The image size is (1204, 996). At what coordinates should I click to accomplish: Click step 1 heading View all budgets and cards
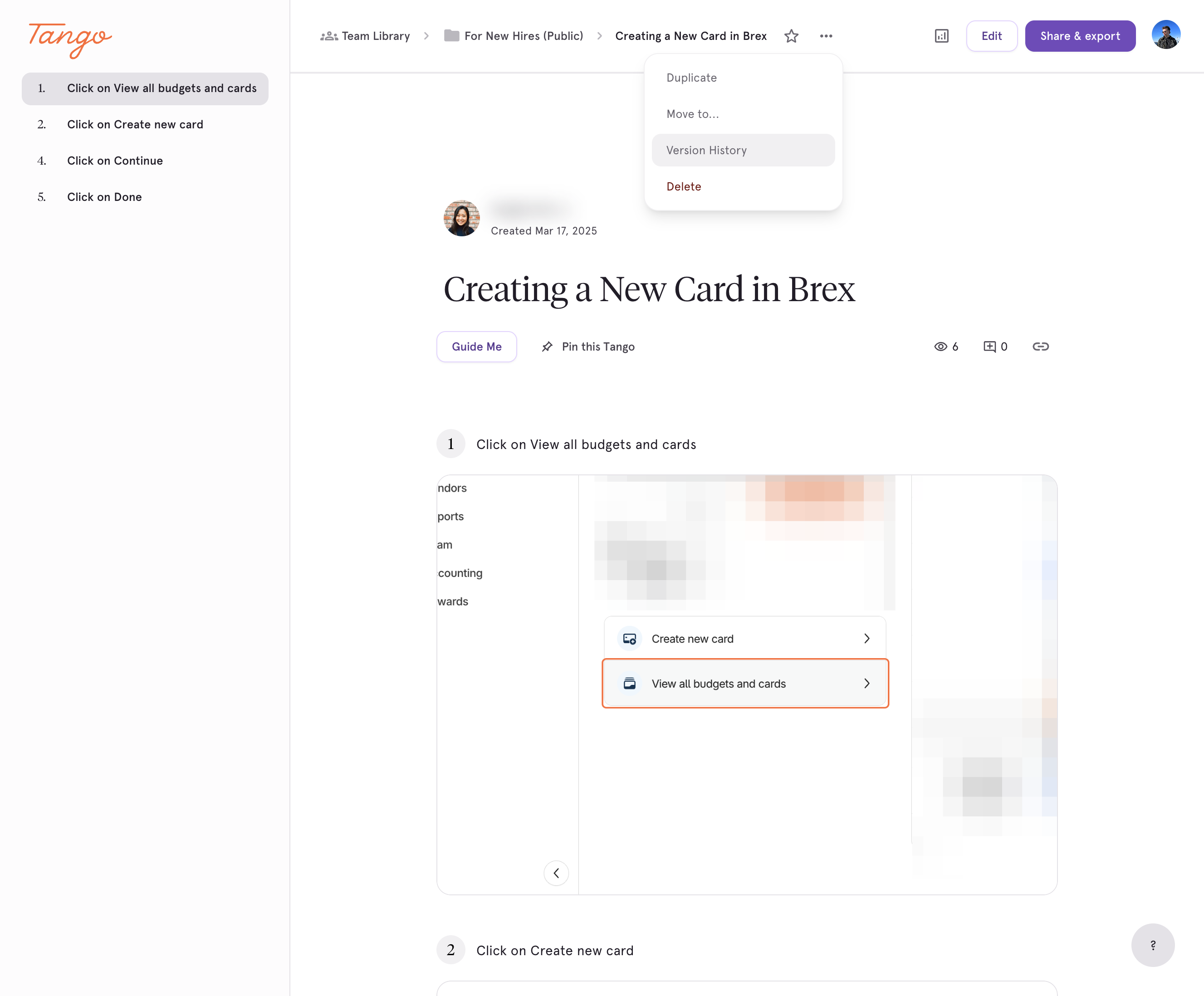586,444
